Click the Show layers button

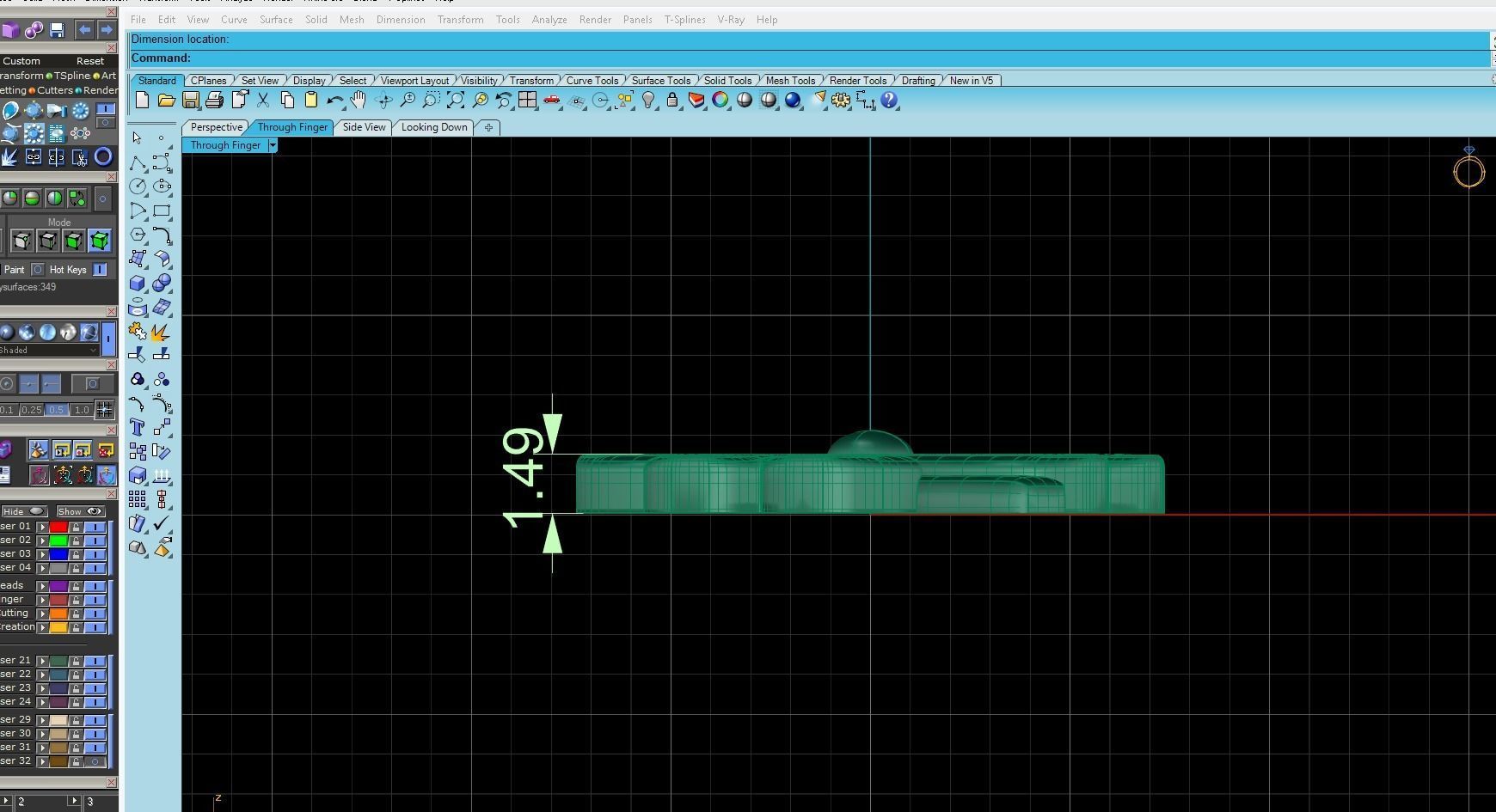pos(80,511)
